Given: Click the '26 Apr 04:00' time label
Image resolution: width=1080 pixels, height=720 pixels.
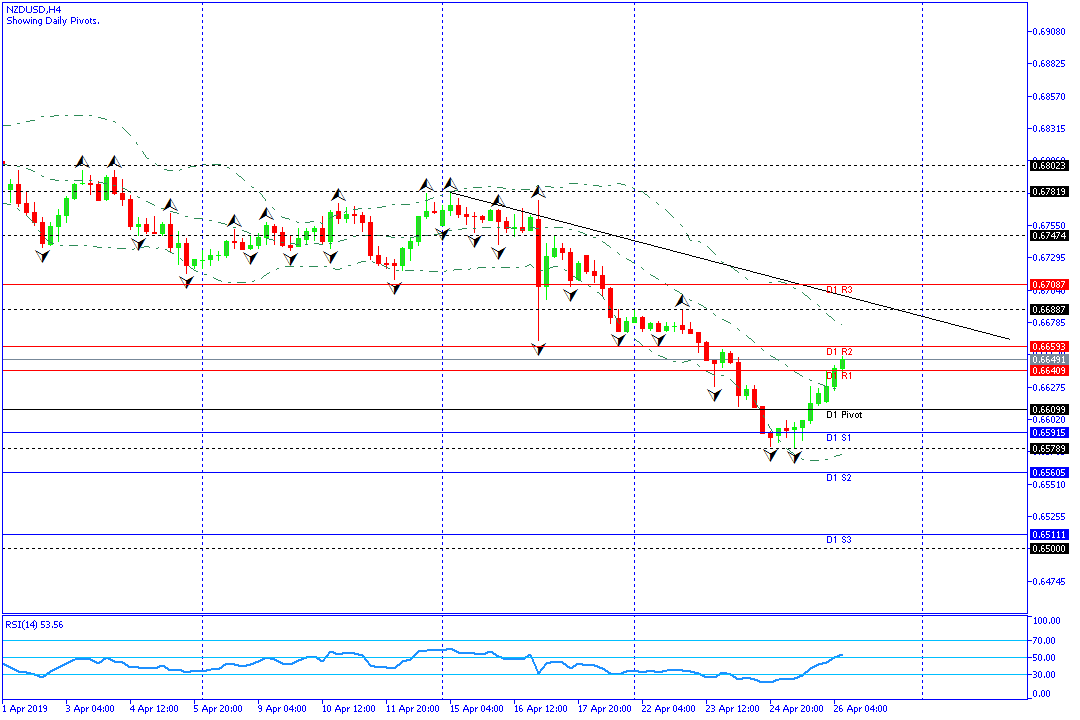Looking at the screenshot, I should [x=860, y=709].
